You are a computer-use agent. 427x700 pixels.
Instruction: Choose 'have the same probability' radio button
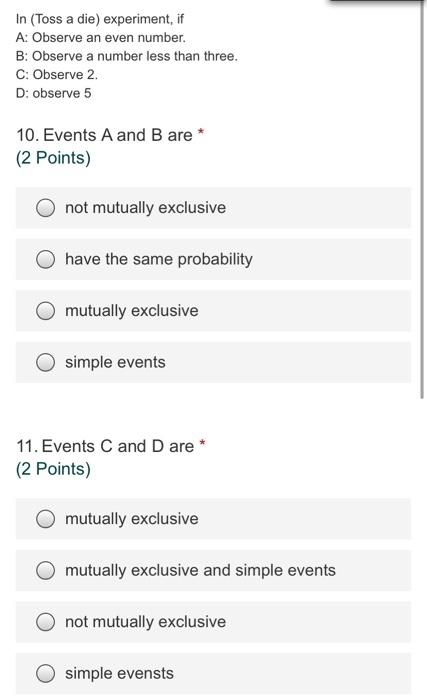tap(46, 259)
